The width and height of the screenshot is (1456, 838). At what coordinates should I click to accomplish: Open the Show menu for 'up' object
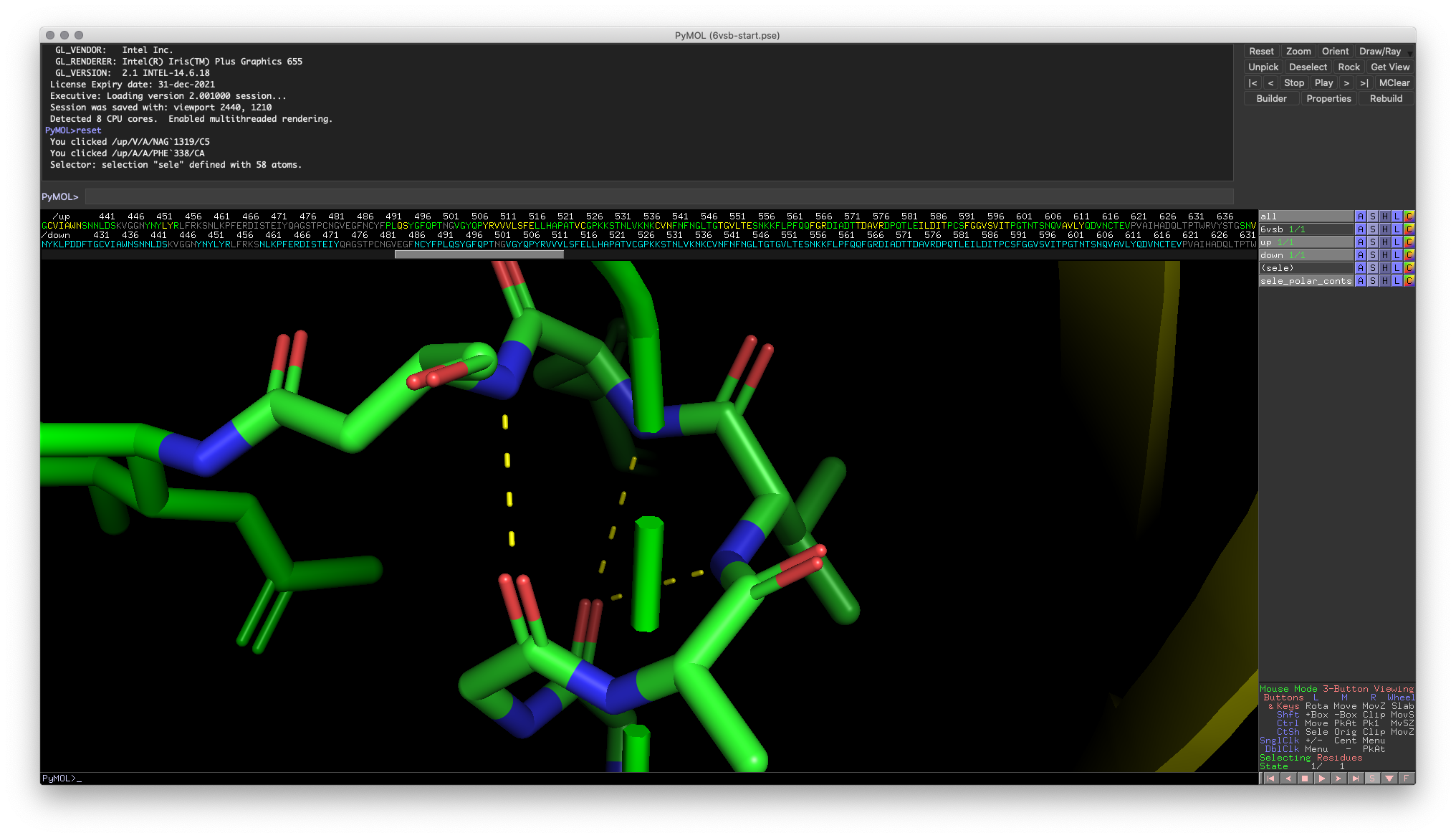tap(1372, 242)
